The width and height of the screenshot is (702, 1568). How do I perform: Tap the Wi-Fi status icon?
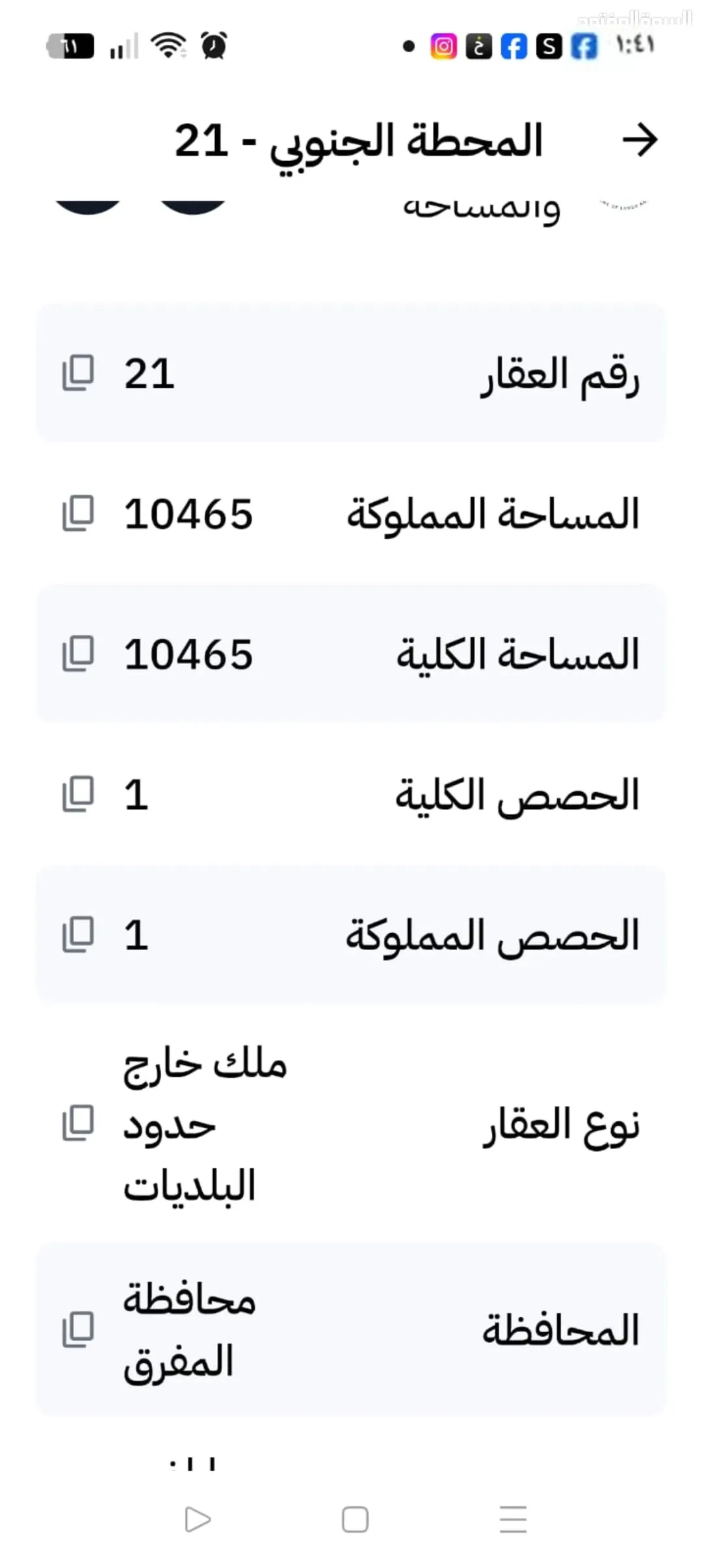pyautogui.click(x=168, y=45)
